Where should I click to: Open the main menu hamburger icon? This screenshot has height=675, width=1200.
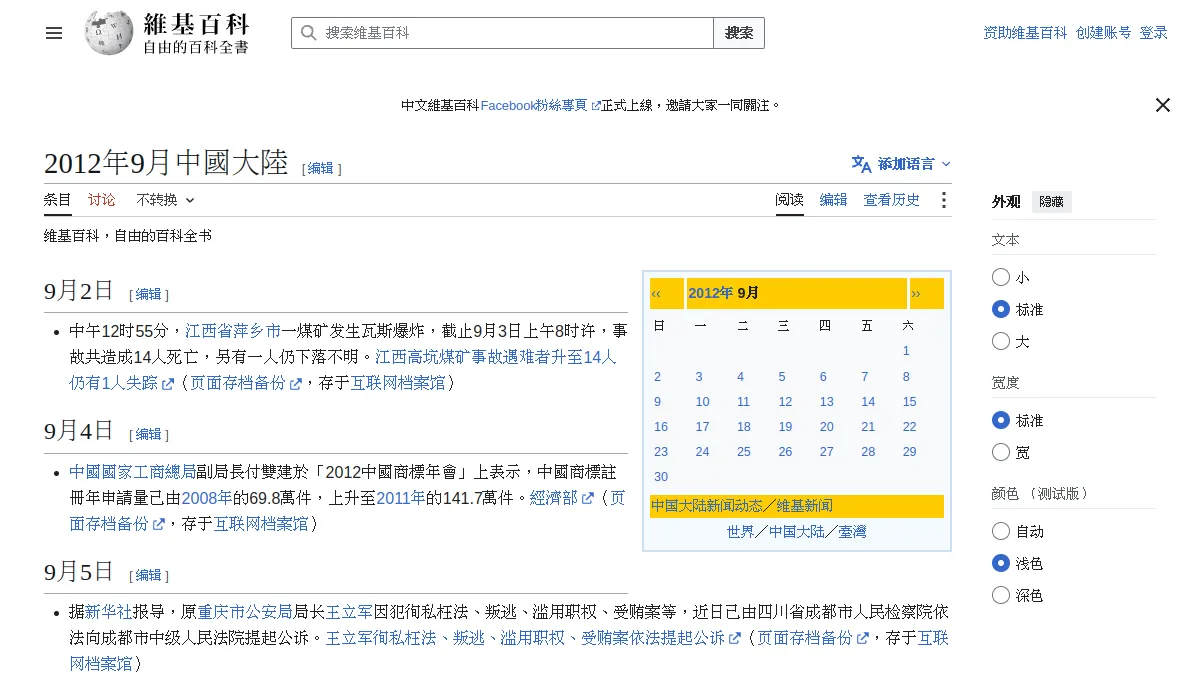[54, 33]
